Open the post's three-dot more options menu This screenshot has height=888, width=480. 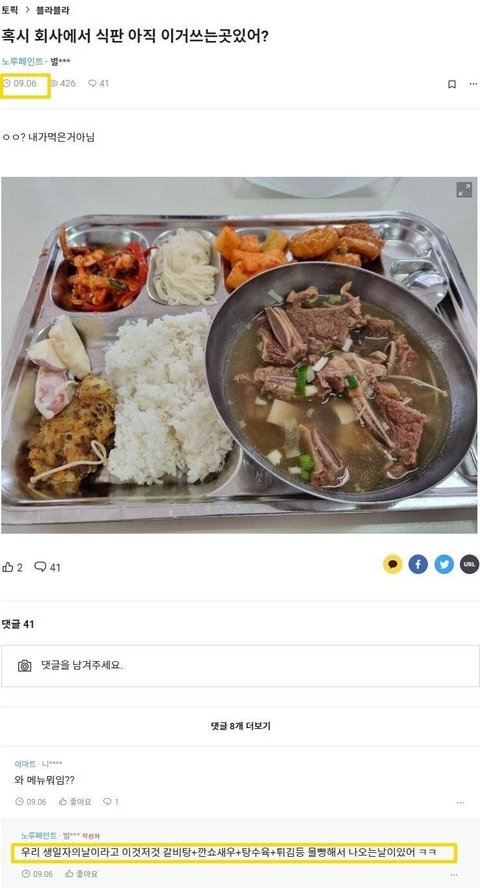point(473,84)
